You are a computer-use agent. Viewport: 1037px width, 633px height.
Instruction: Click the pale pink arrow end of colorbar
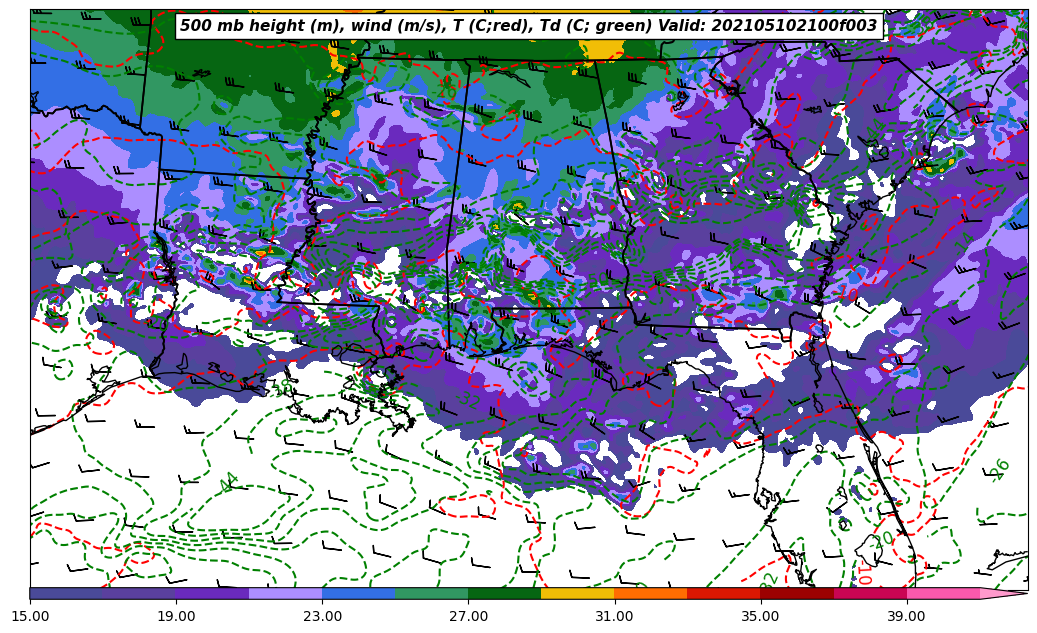(1003, 593)
